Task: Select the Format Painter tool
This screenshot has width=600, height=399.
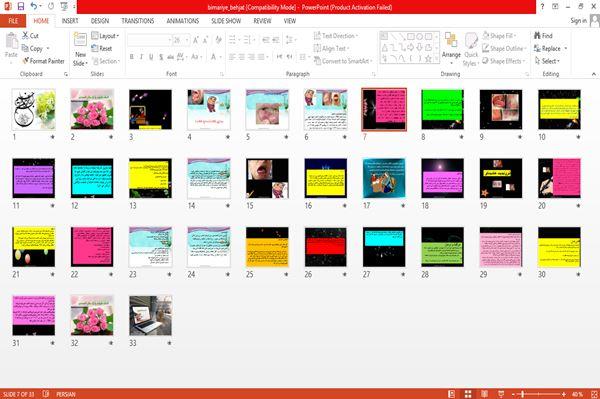Action: (x=43, y=61)
